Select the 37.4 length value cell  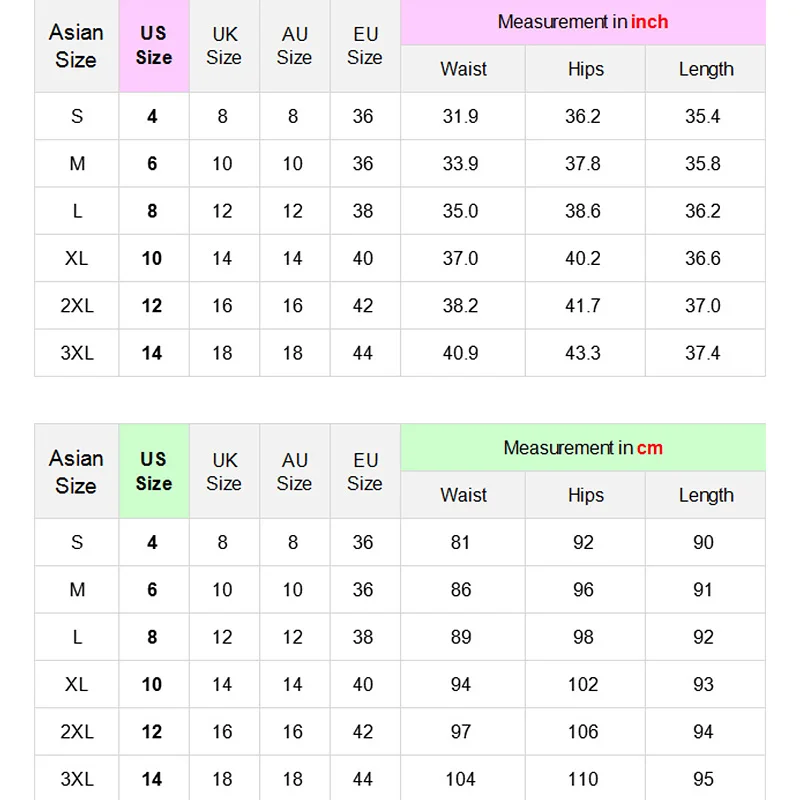[x=703, y=353]
